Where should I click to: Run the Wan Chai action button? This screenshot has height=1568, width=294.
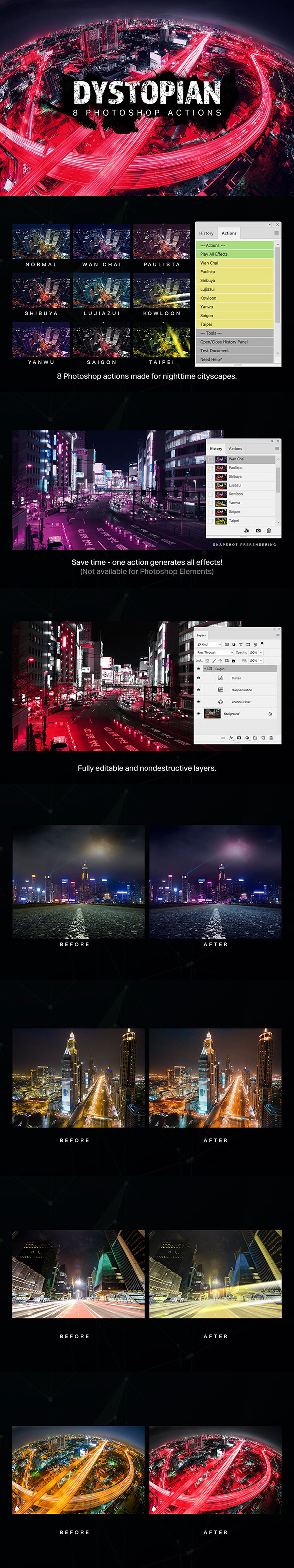235,263
